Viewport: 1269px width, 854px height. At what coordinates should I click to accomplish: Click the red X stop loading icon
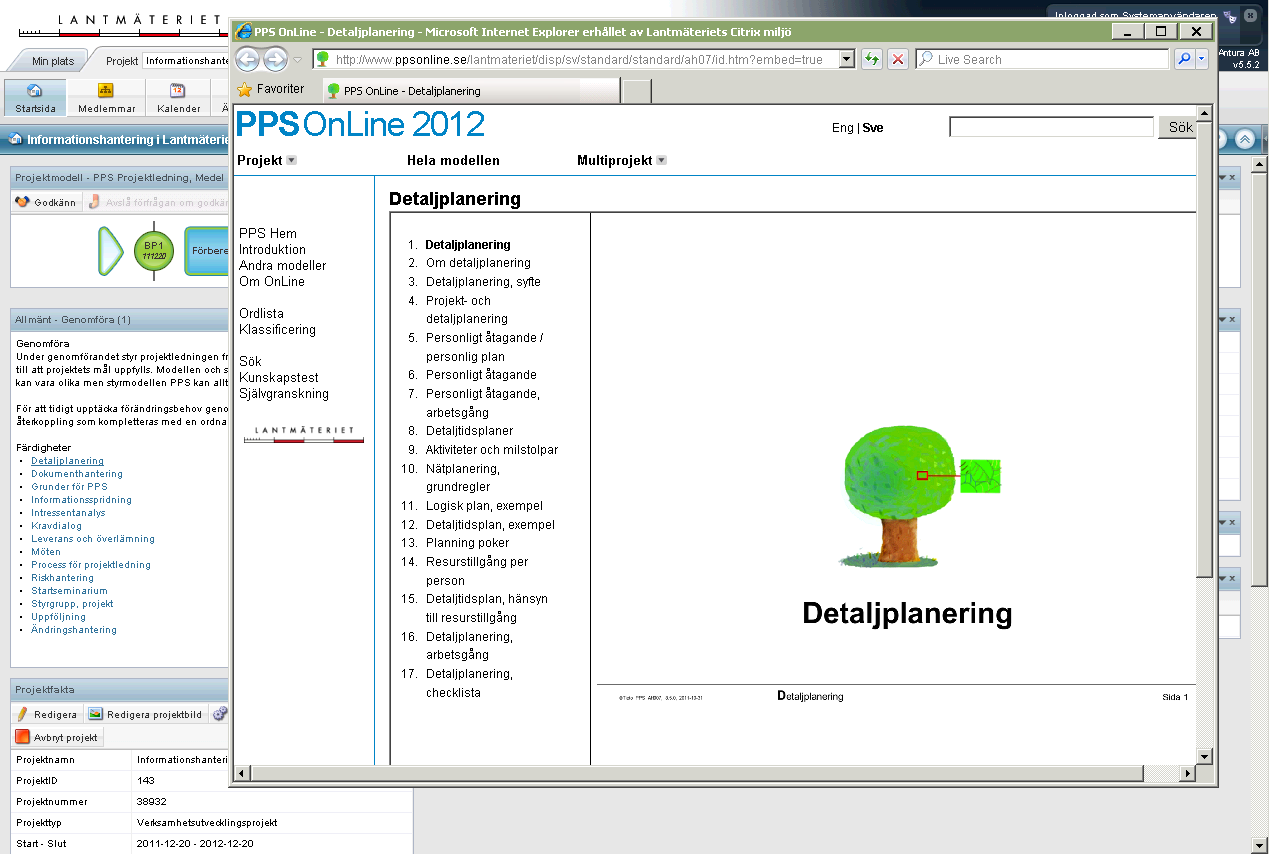point(898,60)
